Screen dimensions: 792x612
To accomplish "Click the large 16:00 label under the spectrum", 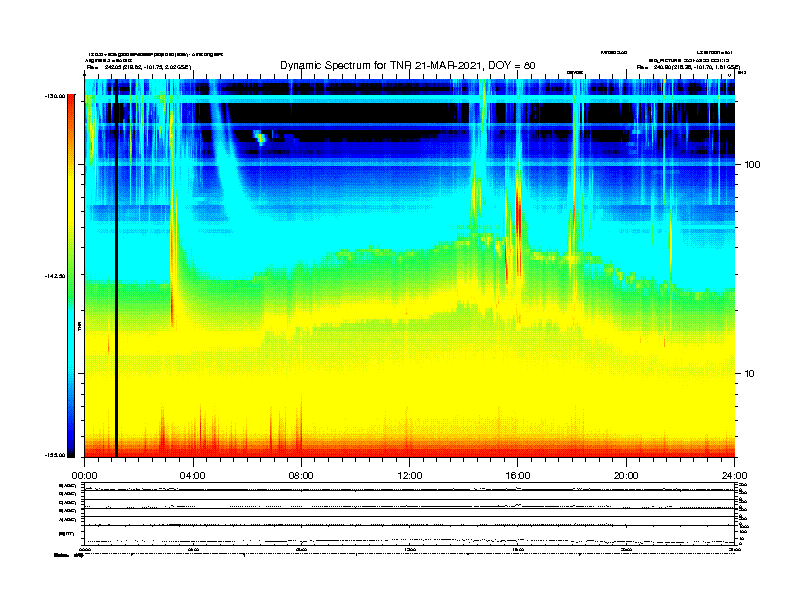I will click(x=518, y=476).
